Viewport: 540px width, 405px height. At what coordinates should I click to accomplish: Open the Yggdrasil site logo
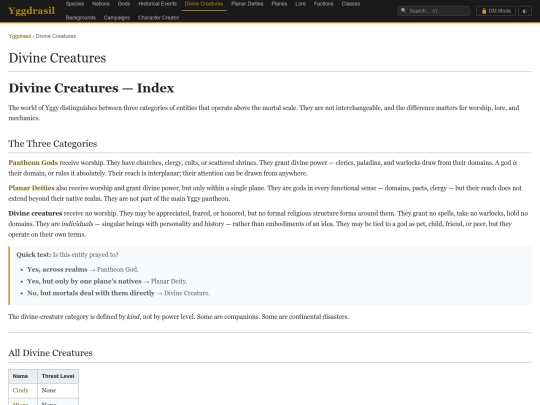coord(32,11)
